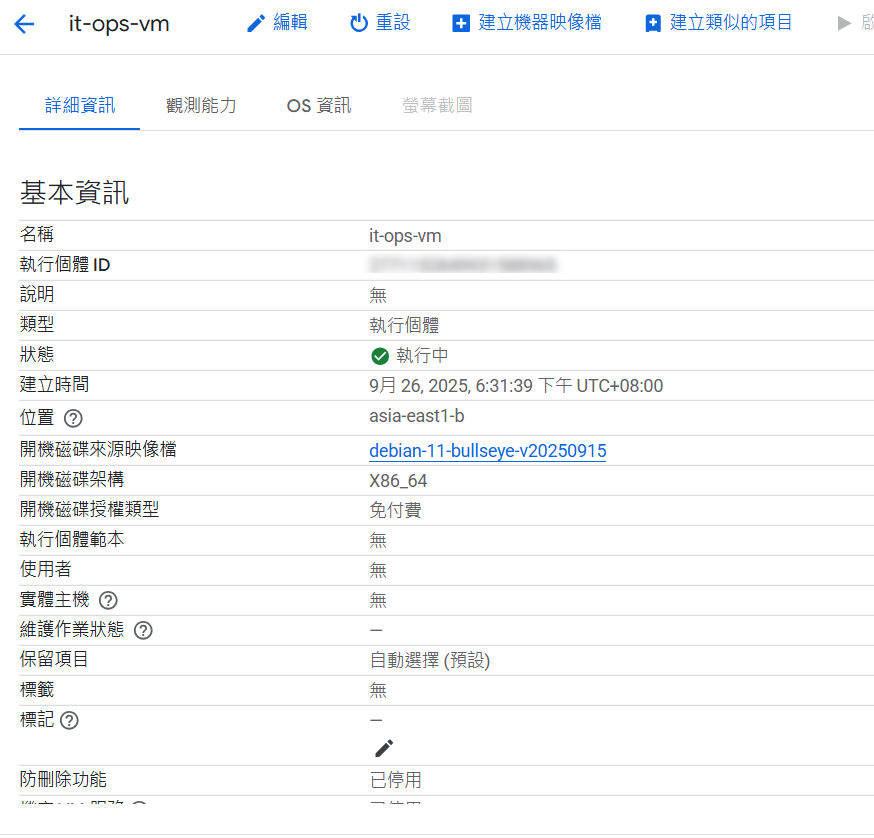Click the 建立類似的項目 plus icon
874x838 pixels.
coord(653,23)
